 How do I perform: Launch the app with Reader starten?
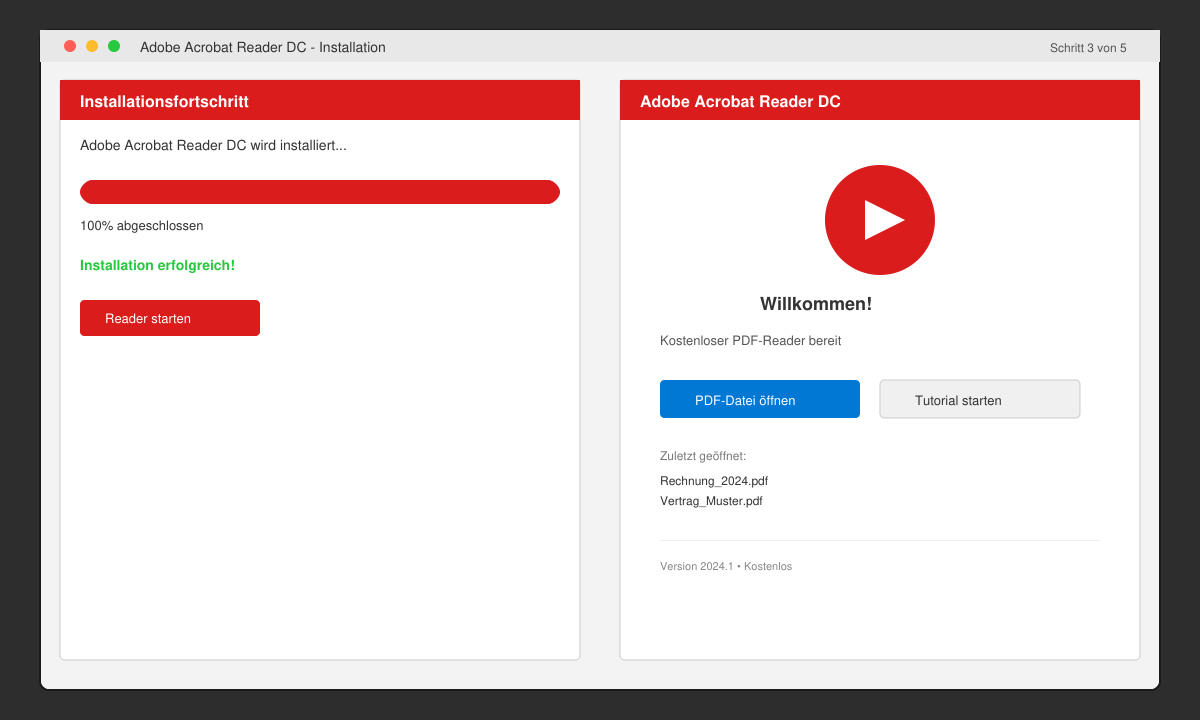(x=170, y=318)
